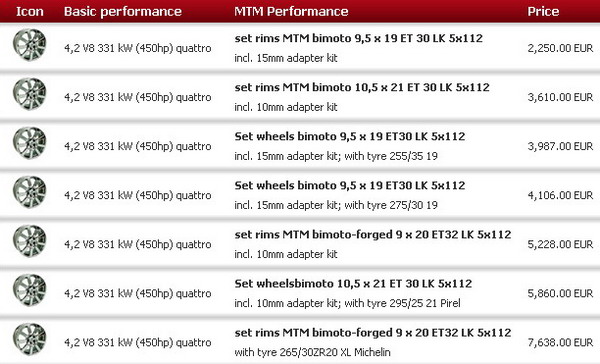
Task: Open bimoto-forged 9 x 20 with 10mm adapter kit
Action: point(373,234)
